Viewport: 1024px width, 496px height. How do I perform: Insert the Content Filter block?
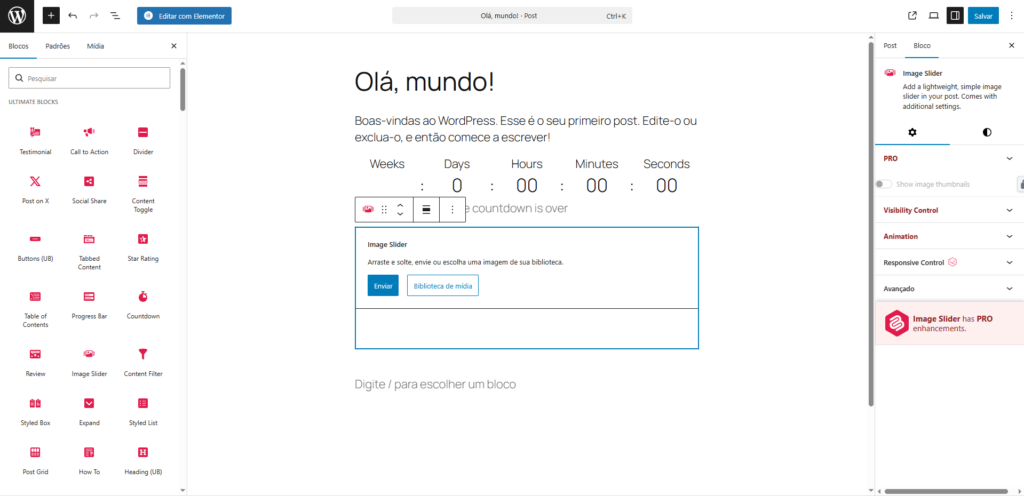pos(143,362)
